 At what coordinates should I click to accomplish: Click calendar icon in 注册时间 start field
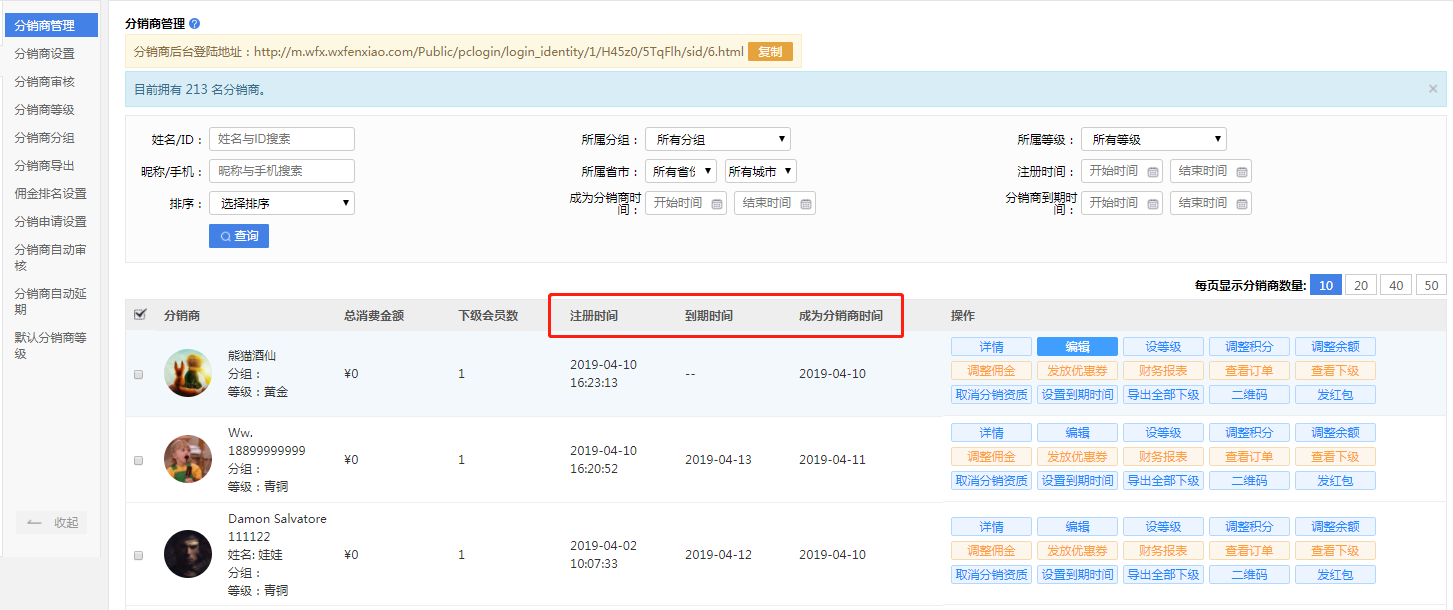pos(1153,171)
